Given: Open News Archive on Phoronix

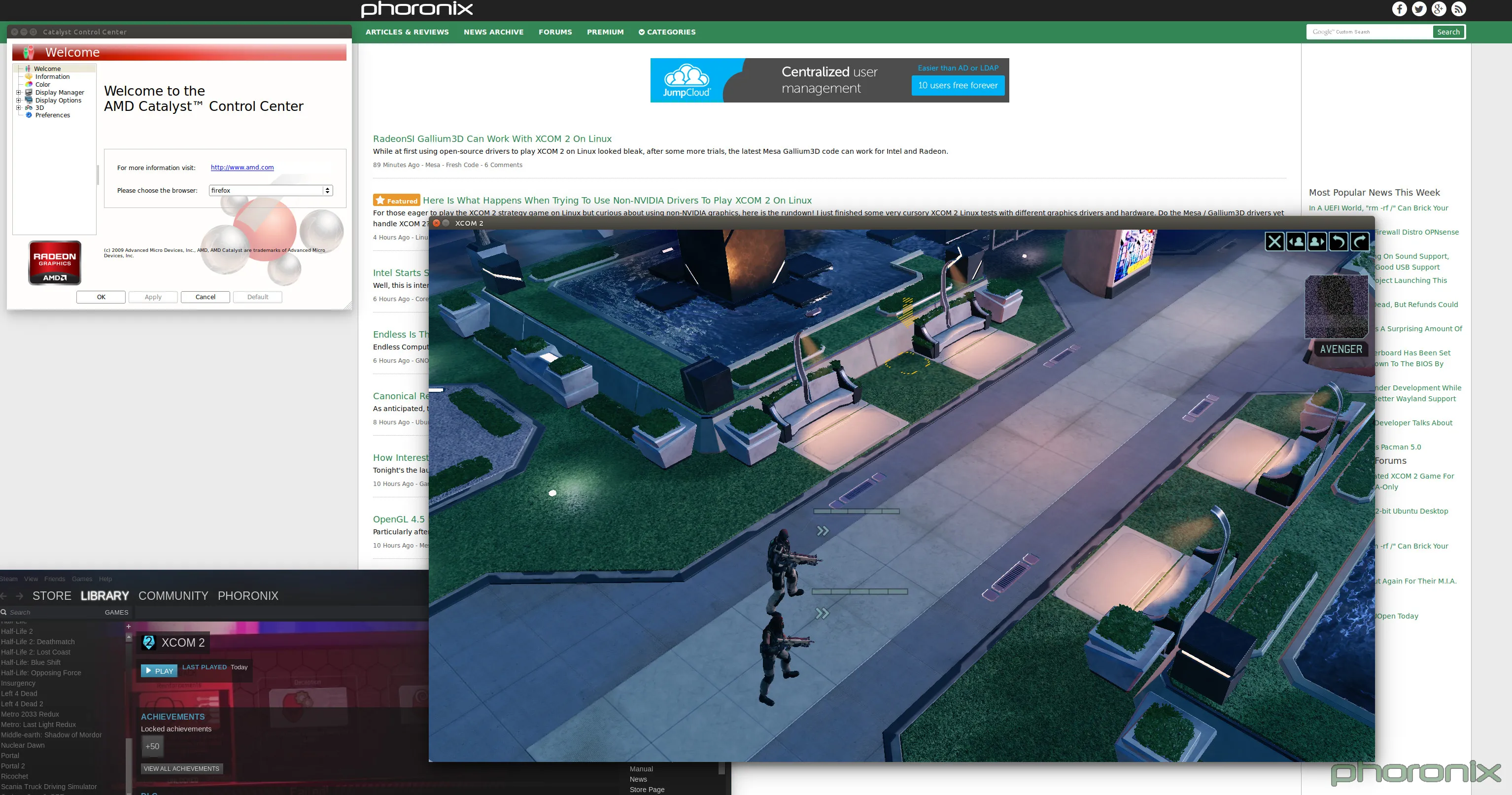Looking at the screenshot, I should click(x=493, y=33).
